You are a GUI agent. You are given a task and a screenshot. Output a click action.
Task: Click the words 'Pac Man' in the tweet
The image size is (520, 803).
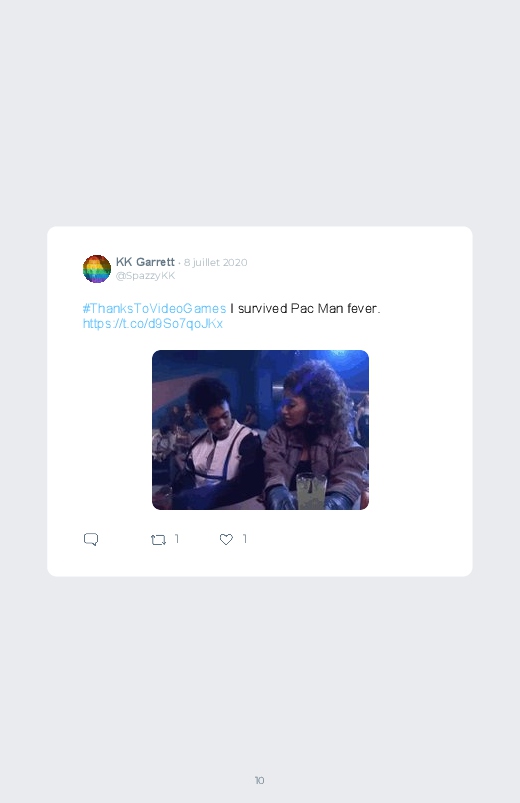[x=317, y=308]
